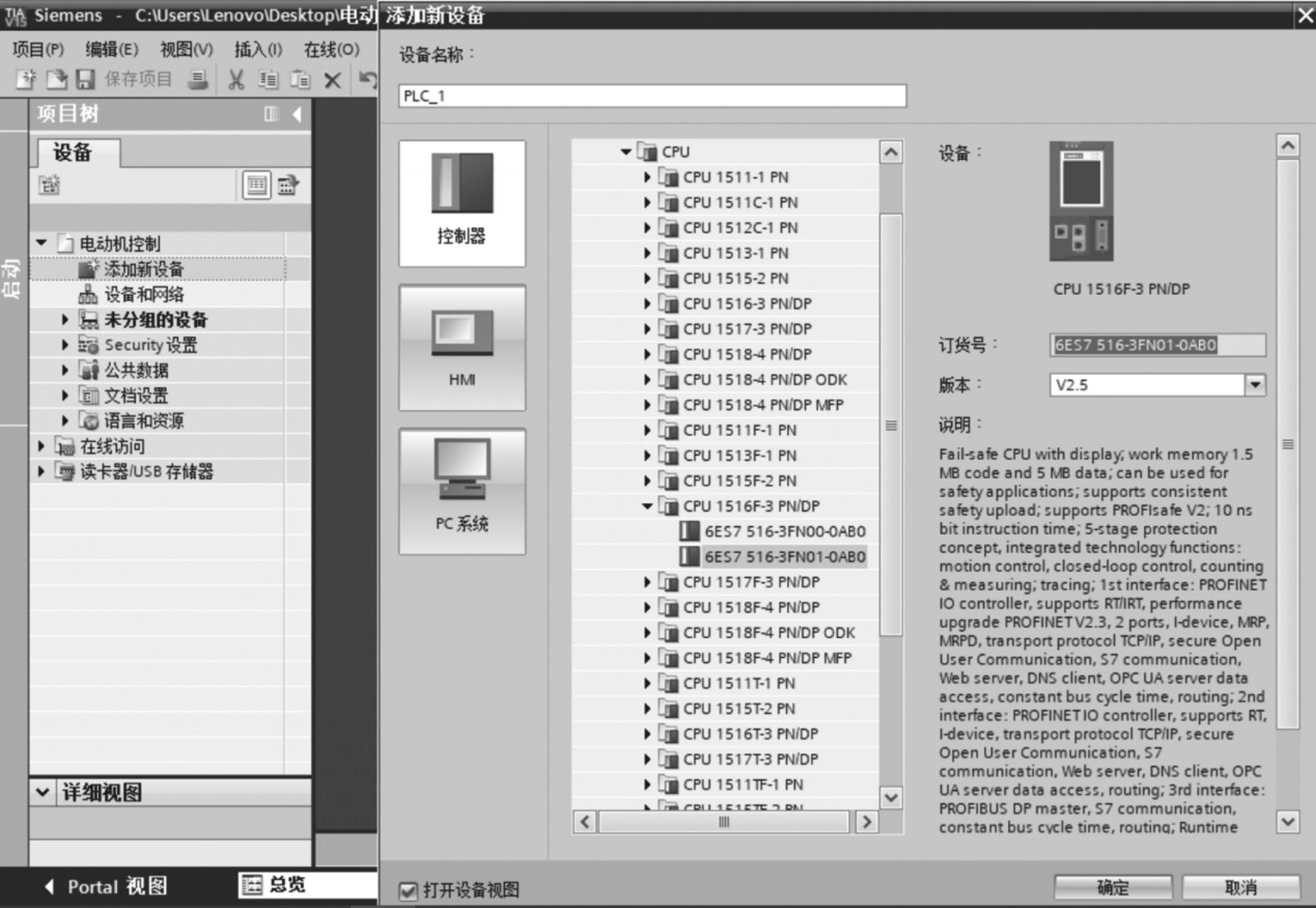This screenshot has height=908, width=1316.
Task: Click 添加新设备 in project tree
Action: tap(144, 269)
